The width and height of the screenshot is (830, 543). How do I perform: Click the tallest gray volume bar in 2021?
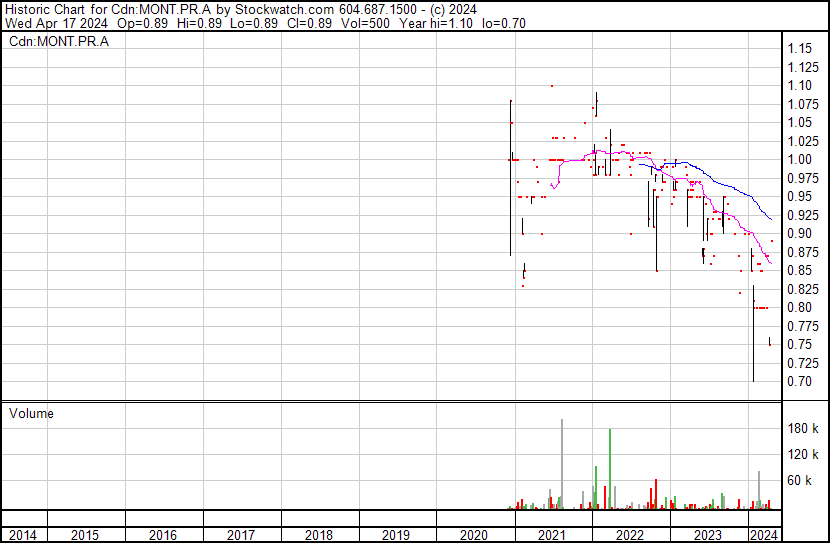coord(562,464)
